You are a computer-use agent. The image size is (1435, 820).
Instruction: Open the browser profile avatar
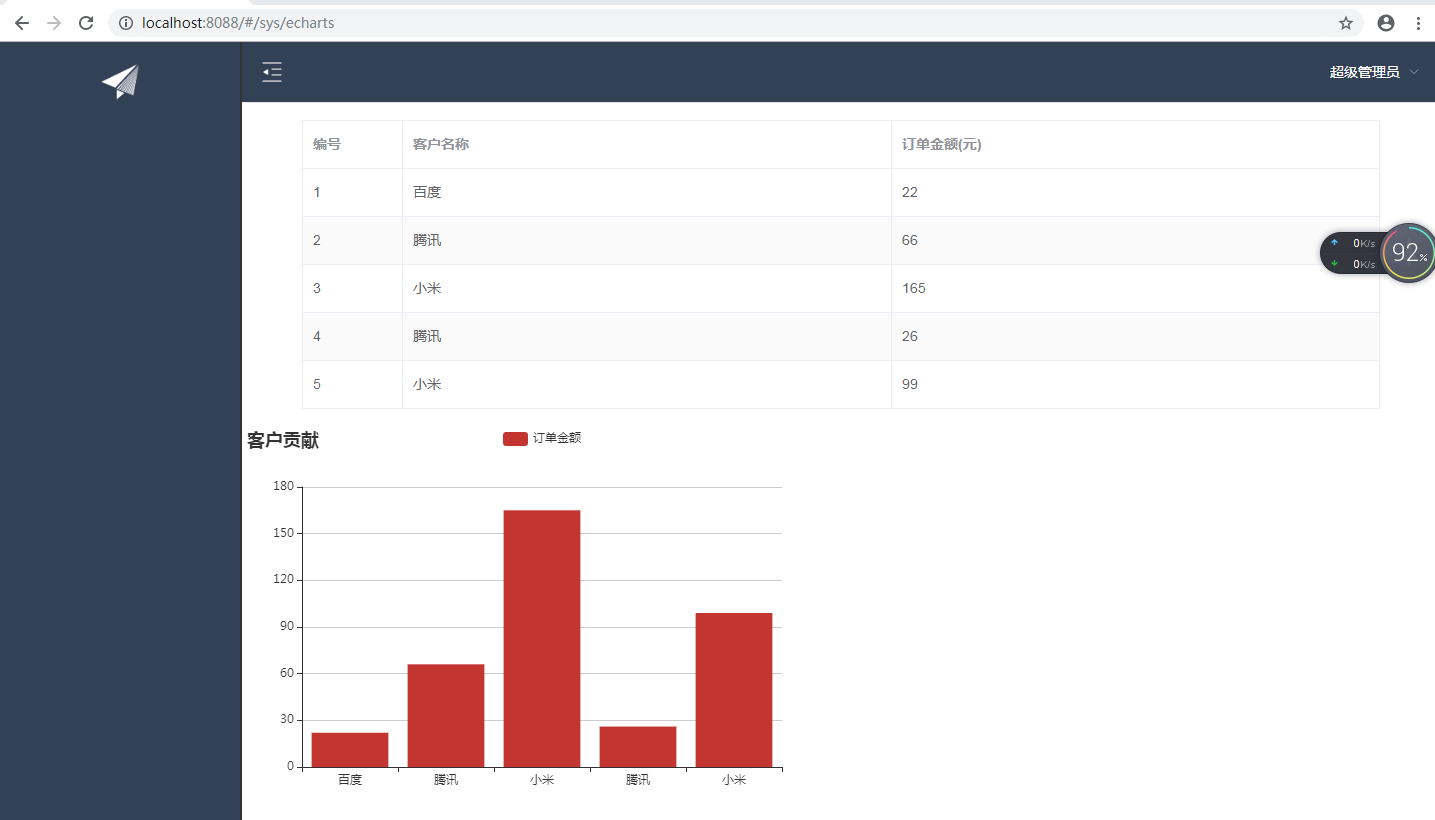click(1386, 23)
